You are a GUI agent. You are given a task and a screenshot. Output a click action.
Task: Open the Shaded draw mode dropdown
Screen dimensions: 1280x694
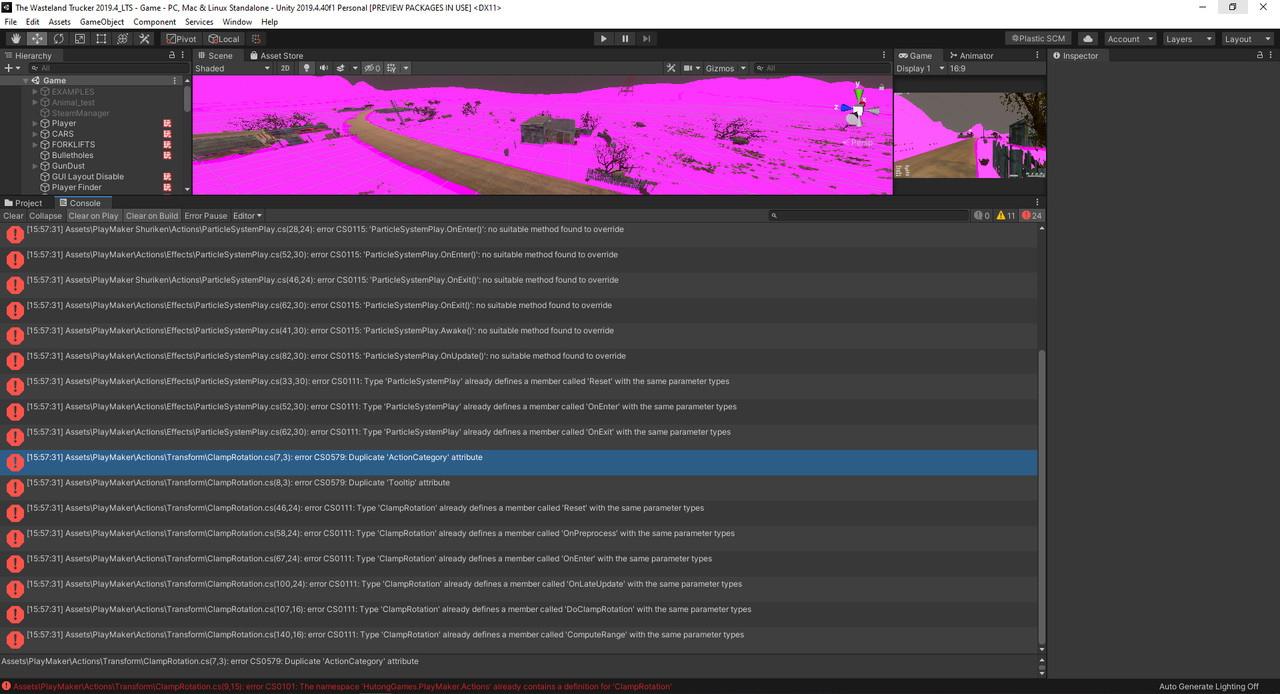click(232, 68)
